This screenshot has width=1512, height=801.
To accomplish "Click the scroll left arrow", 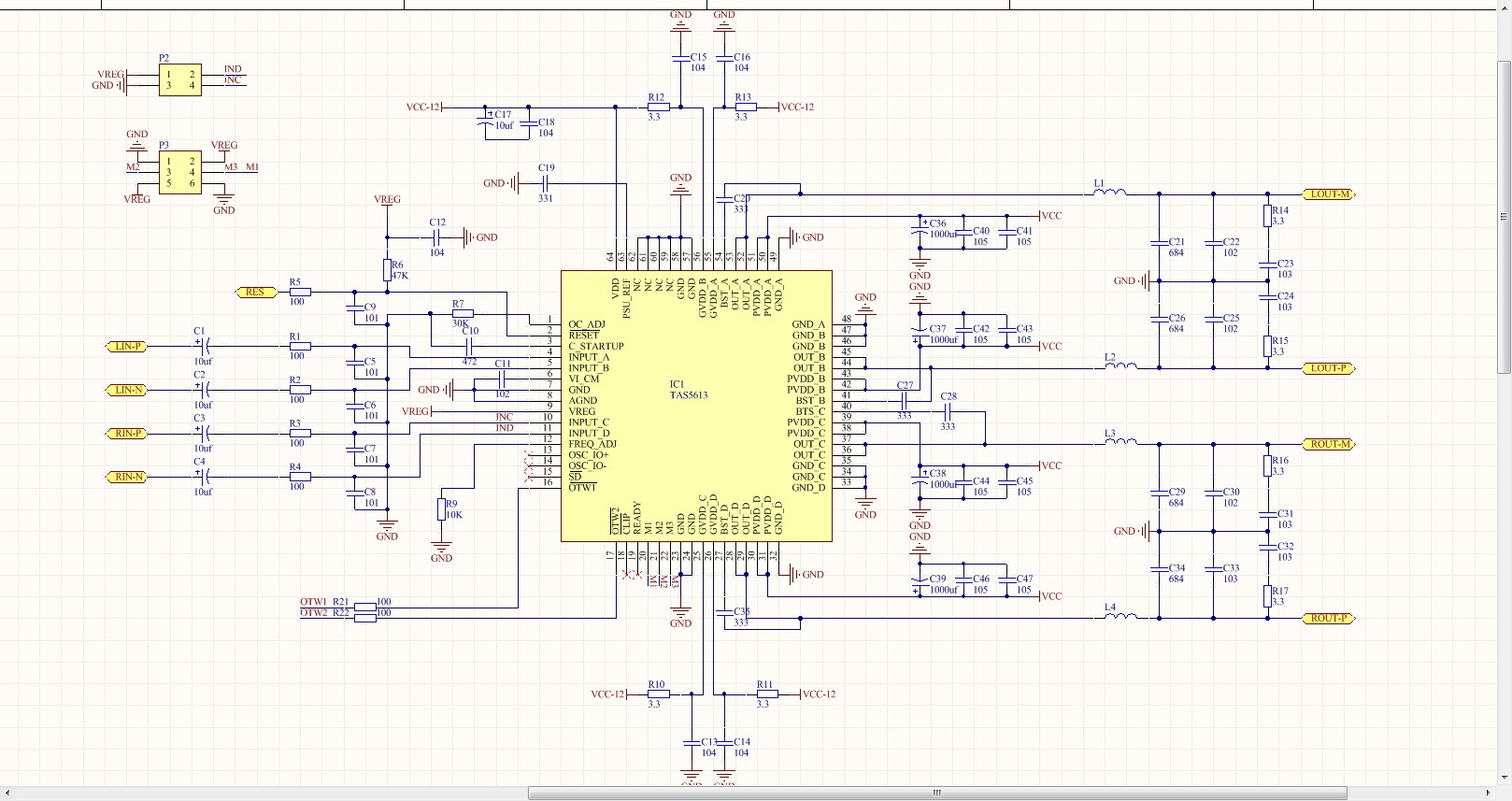I will pyautogui.click(x=7, y=794).
